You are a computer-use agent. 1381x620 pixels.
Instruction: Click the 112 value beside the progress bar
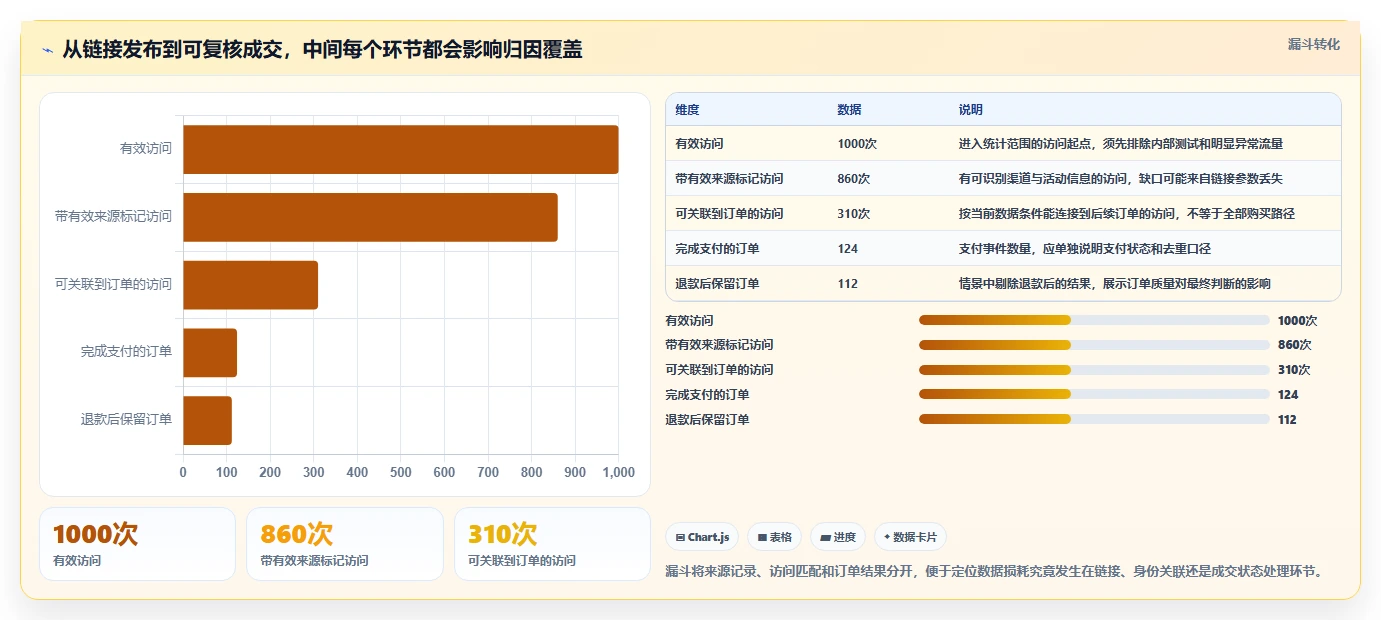coord(1288,420)
